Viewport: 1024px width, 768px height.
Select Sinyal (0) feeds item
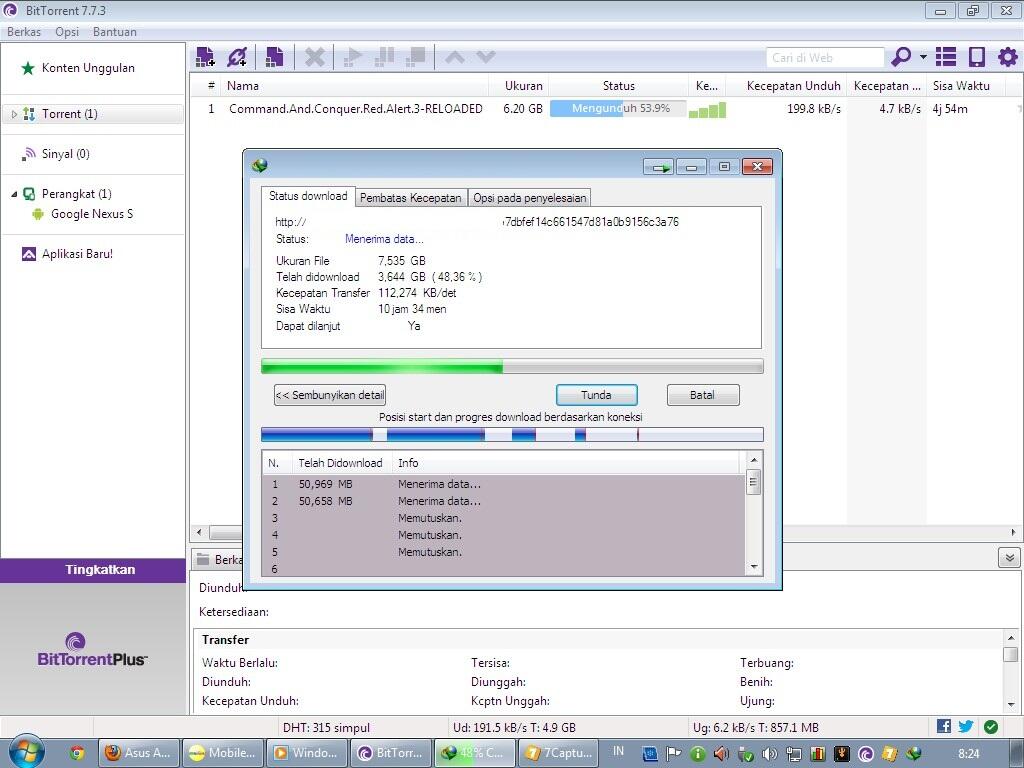click(x=65, y=154)
